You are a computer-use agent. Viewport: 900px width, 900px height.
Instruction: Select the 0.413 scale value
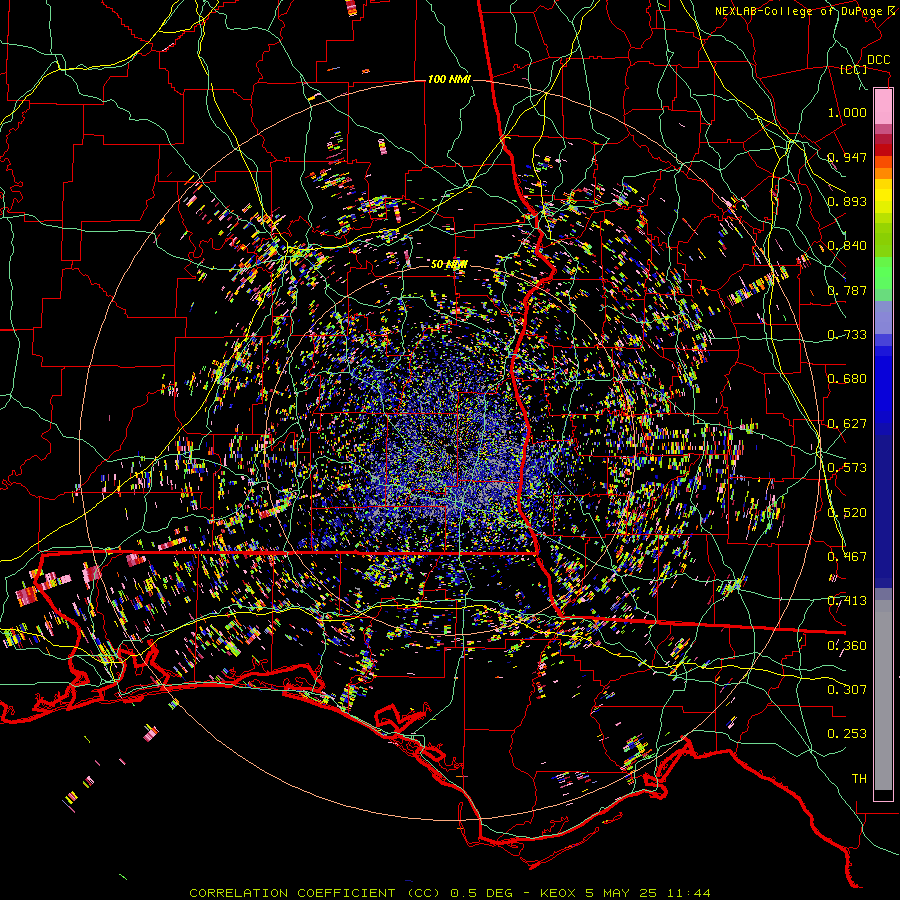coord(847,601)
